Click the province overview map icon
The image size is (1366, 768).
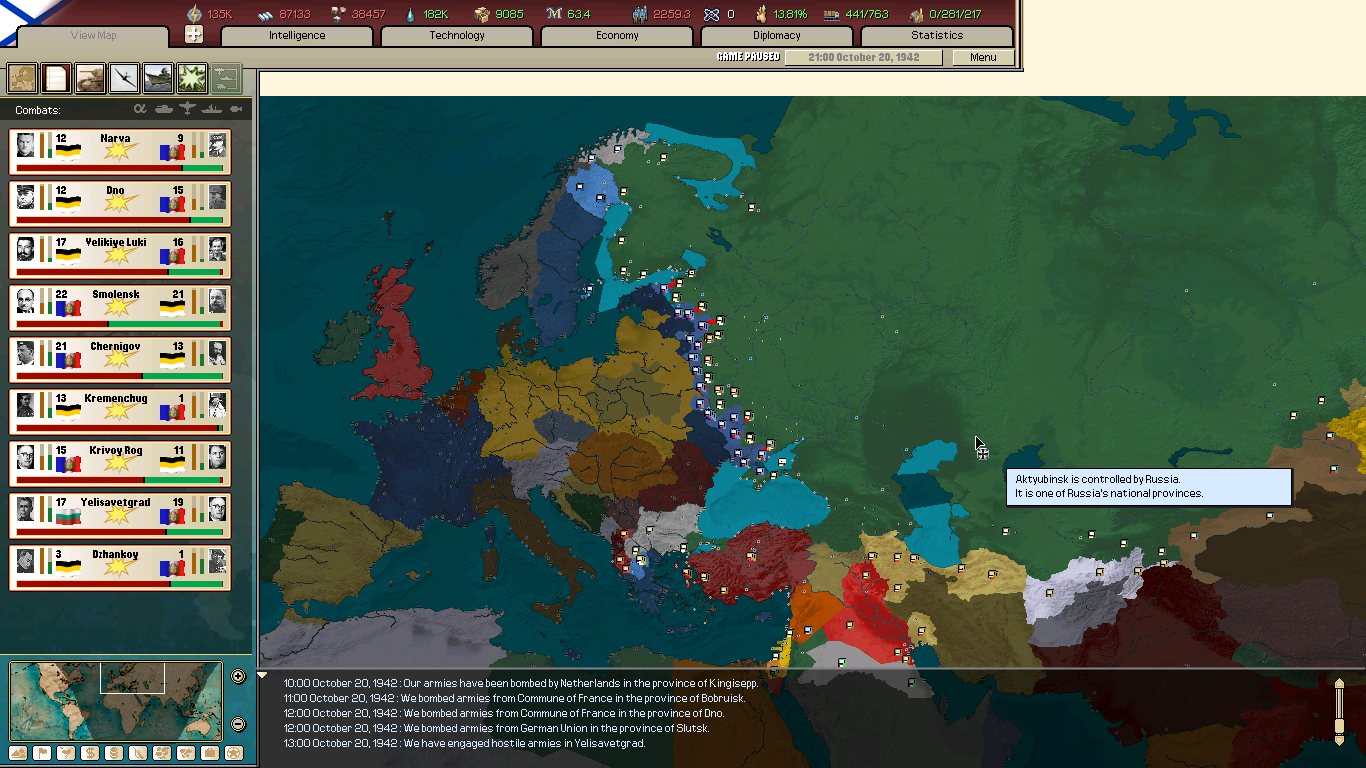(x=22, y=77)
